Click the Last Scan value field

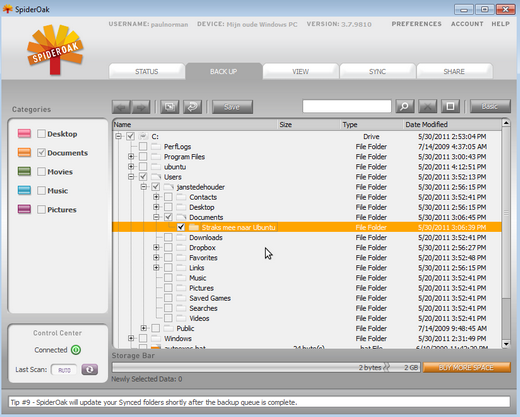pyautogui.click(x=64, y=370)
